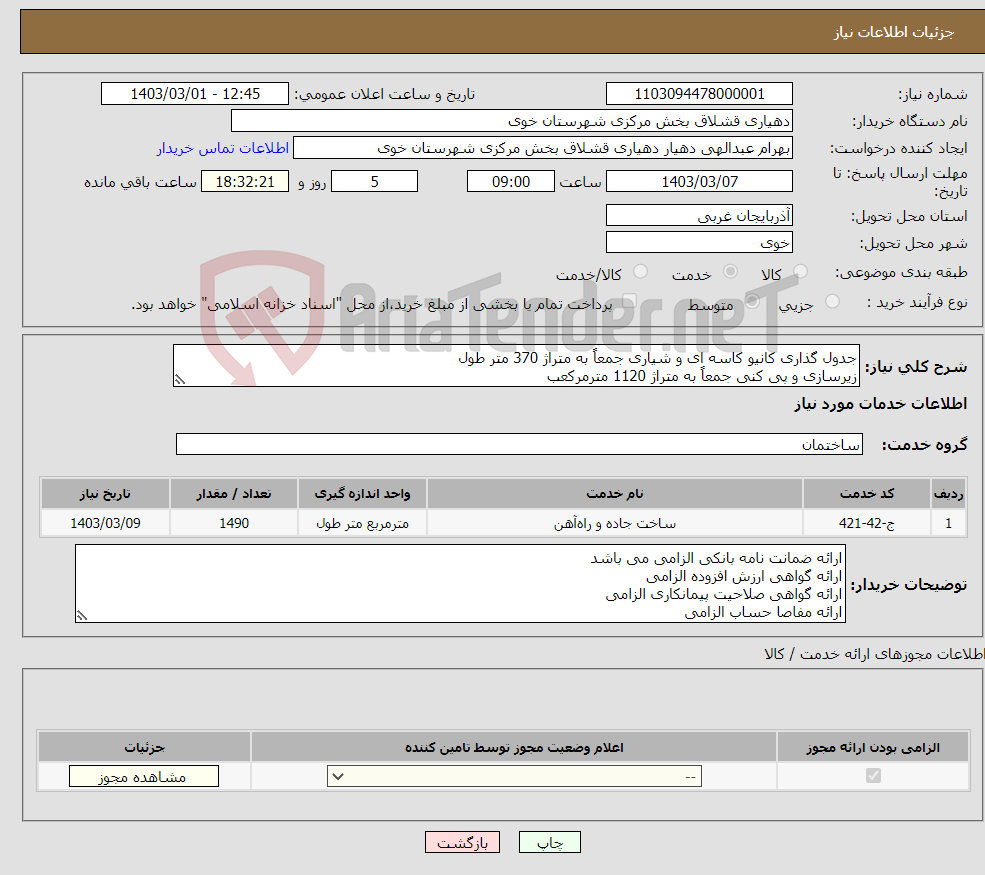Click the بازگشت back button

point(462,842)
